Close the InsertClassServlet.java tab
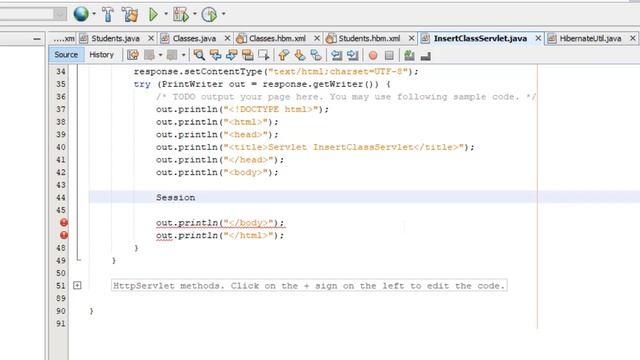The image size is (640, 360). pos(538,38)
